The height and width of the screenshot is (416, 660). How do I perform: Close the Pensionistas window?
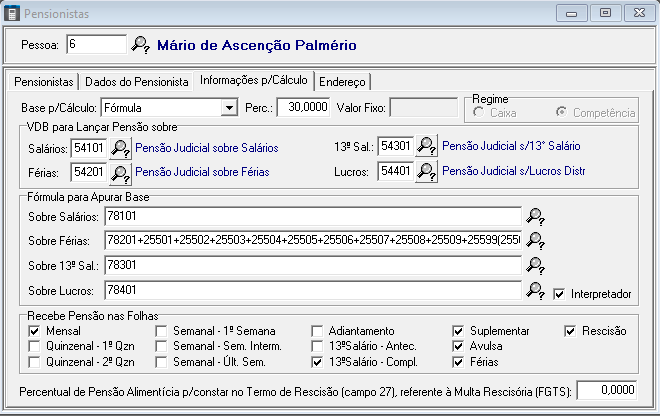[x=639, y=13]
